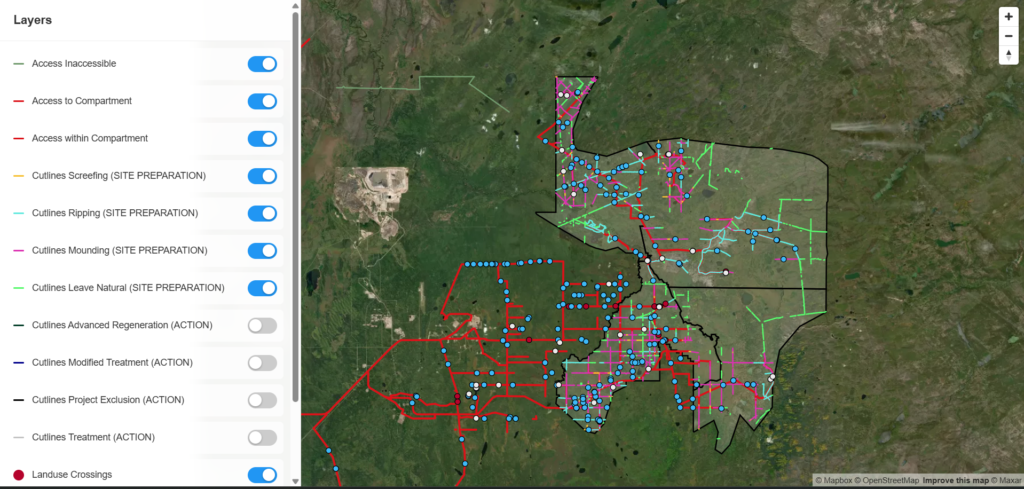Reset map bearing to north
The height and width of the screenshot is (489, 1024).
1008,55
